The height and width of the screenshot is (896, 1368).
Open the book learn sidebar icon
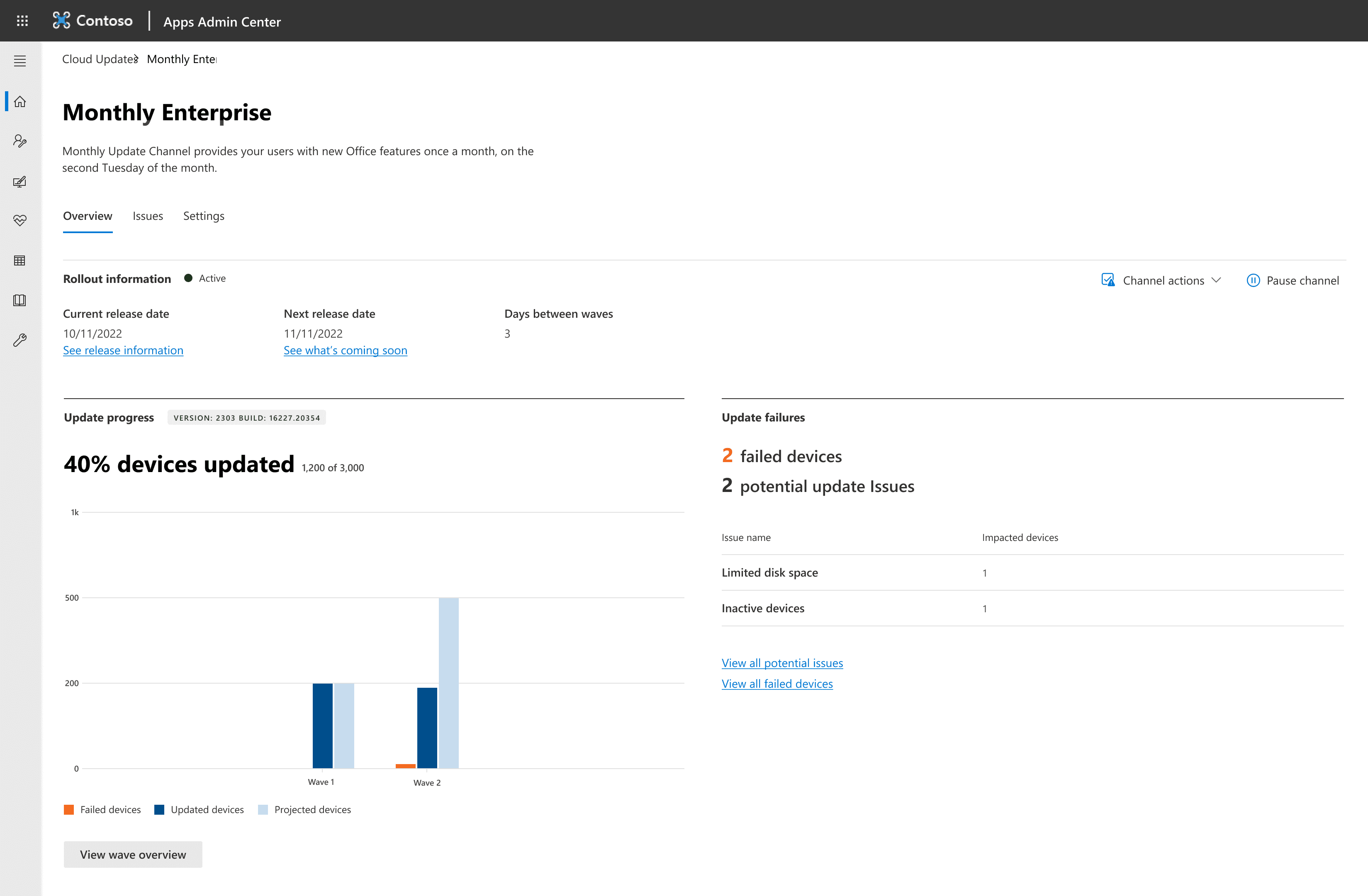tap(20, 301)
